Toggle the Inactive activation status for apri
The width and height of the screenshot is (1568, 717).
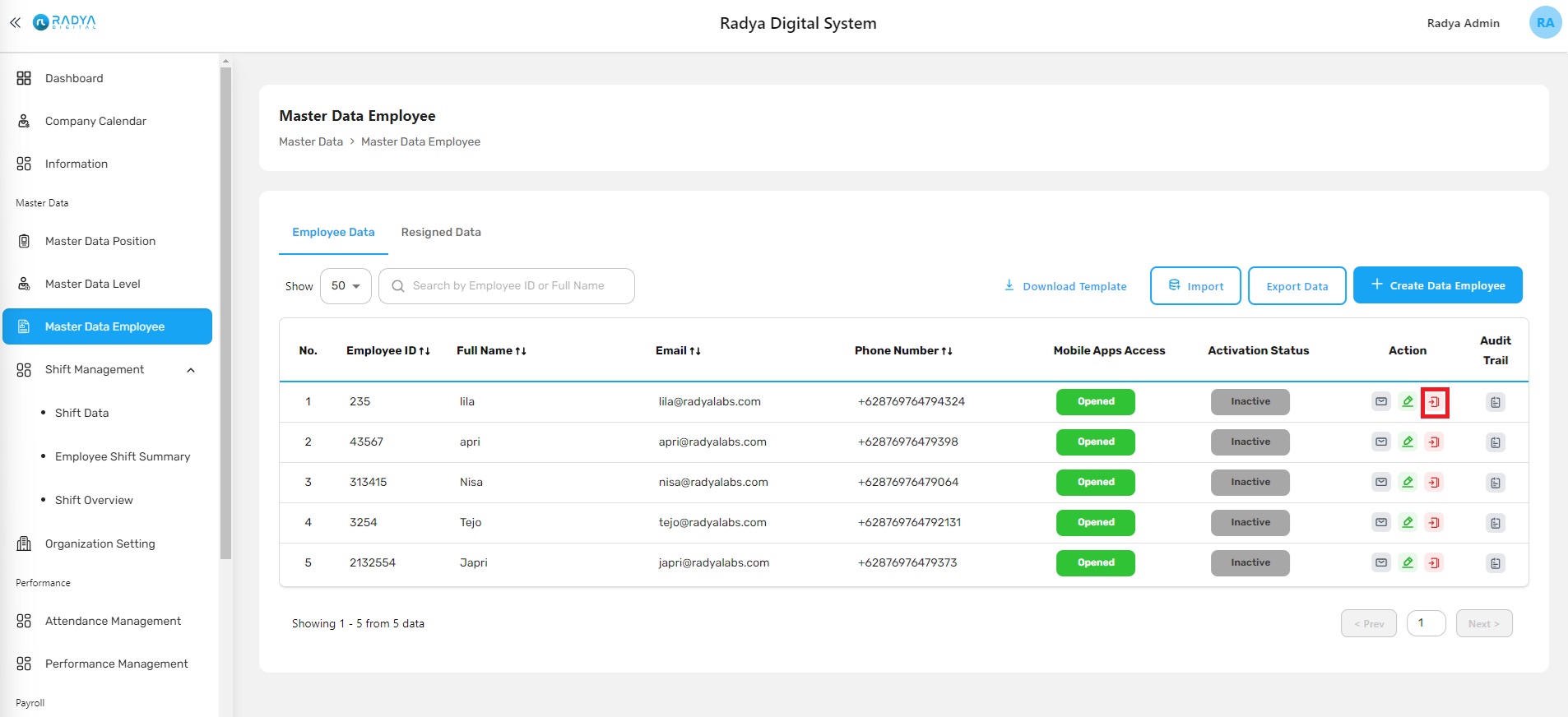1250,442
